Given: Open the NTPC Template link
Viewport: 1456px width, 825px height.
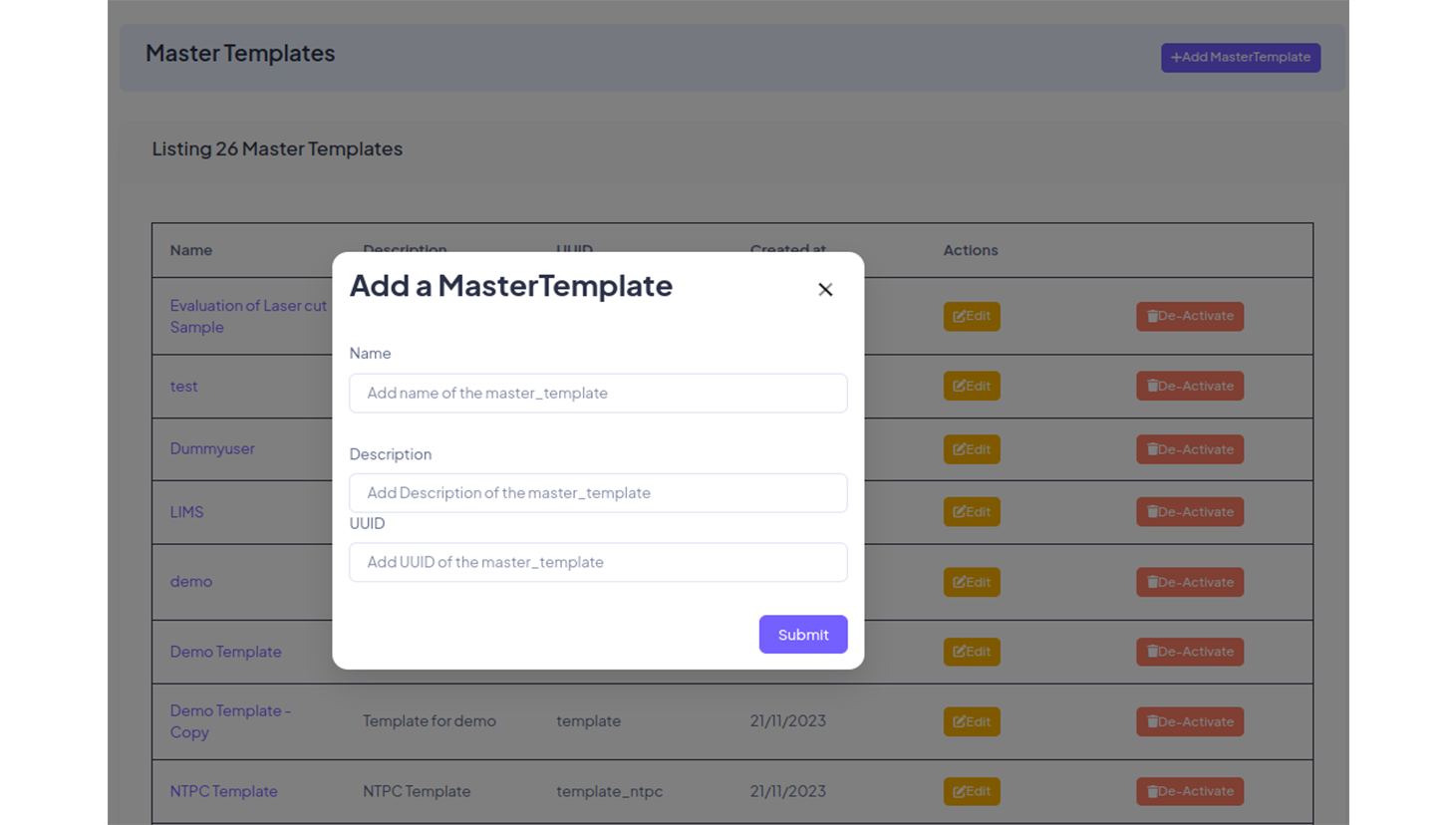Looking at the screenshot, I should tap(223, 791).
